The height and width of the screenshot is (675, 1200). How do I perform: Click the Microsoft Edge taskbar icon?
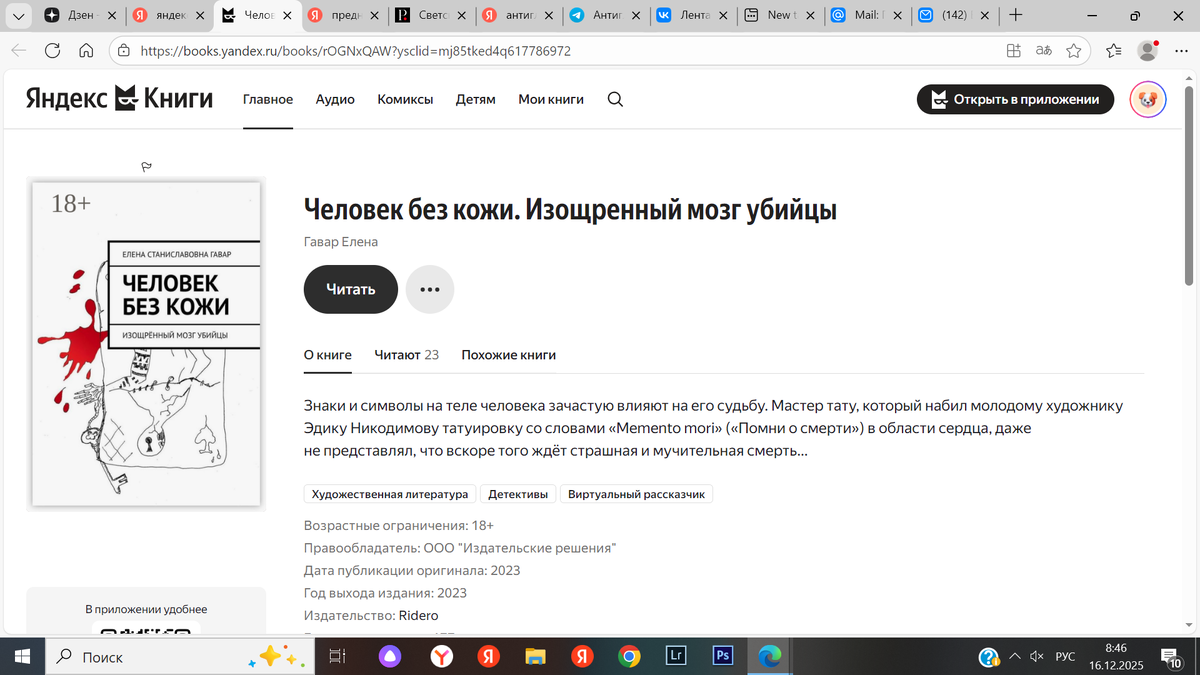pos(769,656)
